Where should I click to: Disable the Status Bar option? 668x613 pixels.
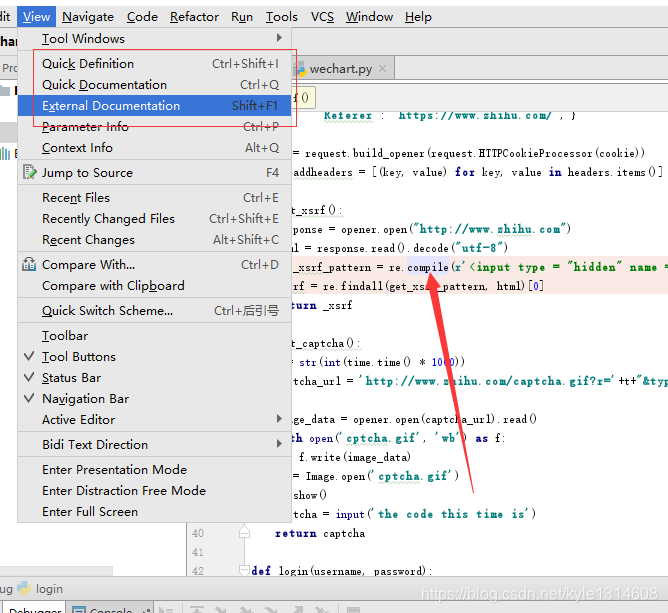coord(155,377)
